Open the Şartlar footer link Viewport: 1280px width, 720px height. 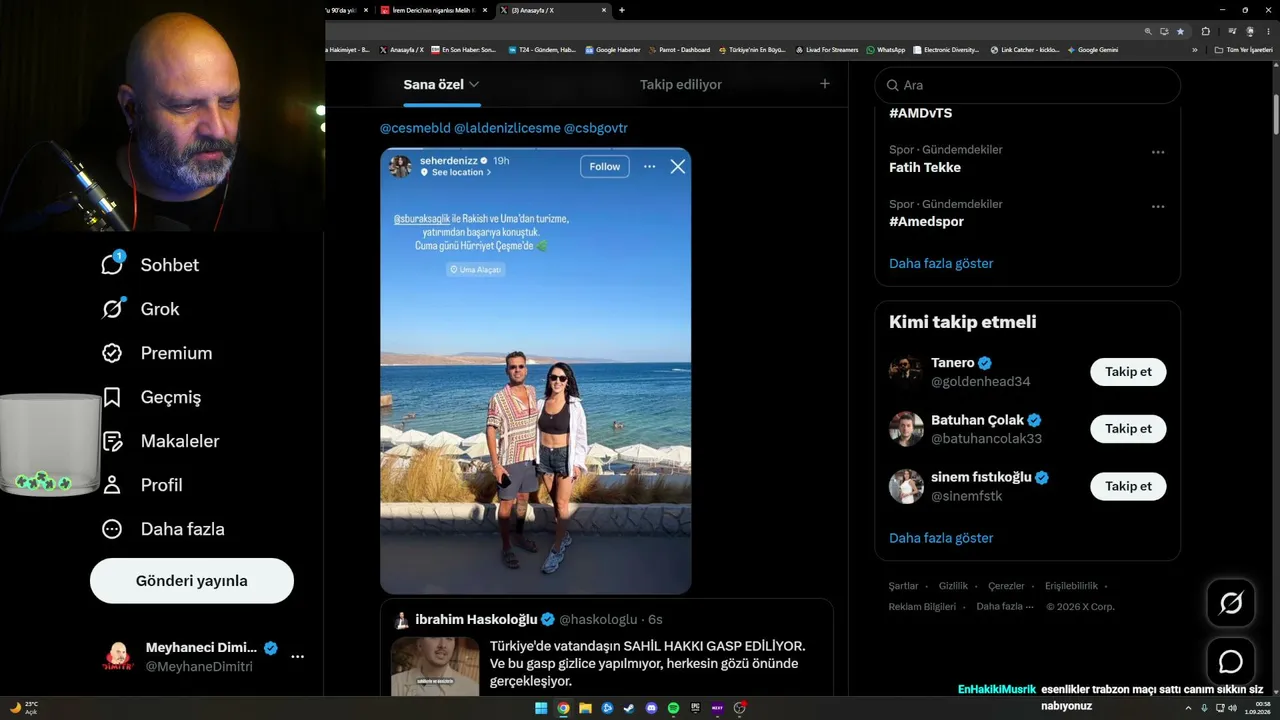(x=904, y=586)
